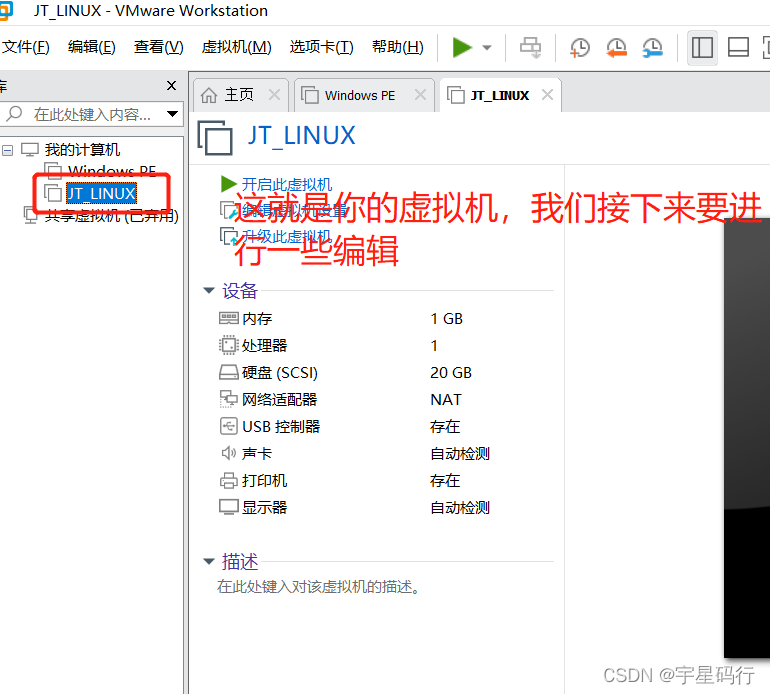Take a snapshot of this virtual machine

[580, 48]
